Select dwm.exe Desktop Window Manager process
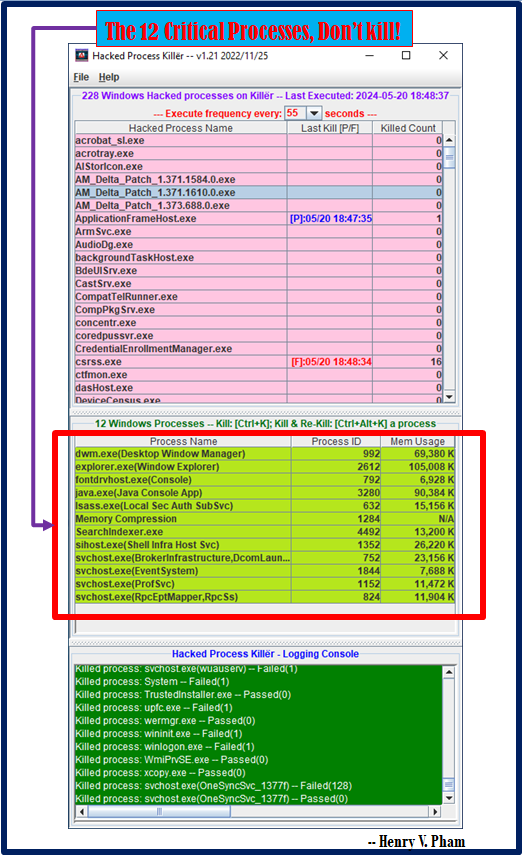522x856 pixels. coord(265,454)
